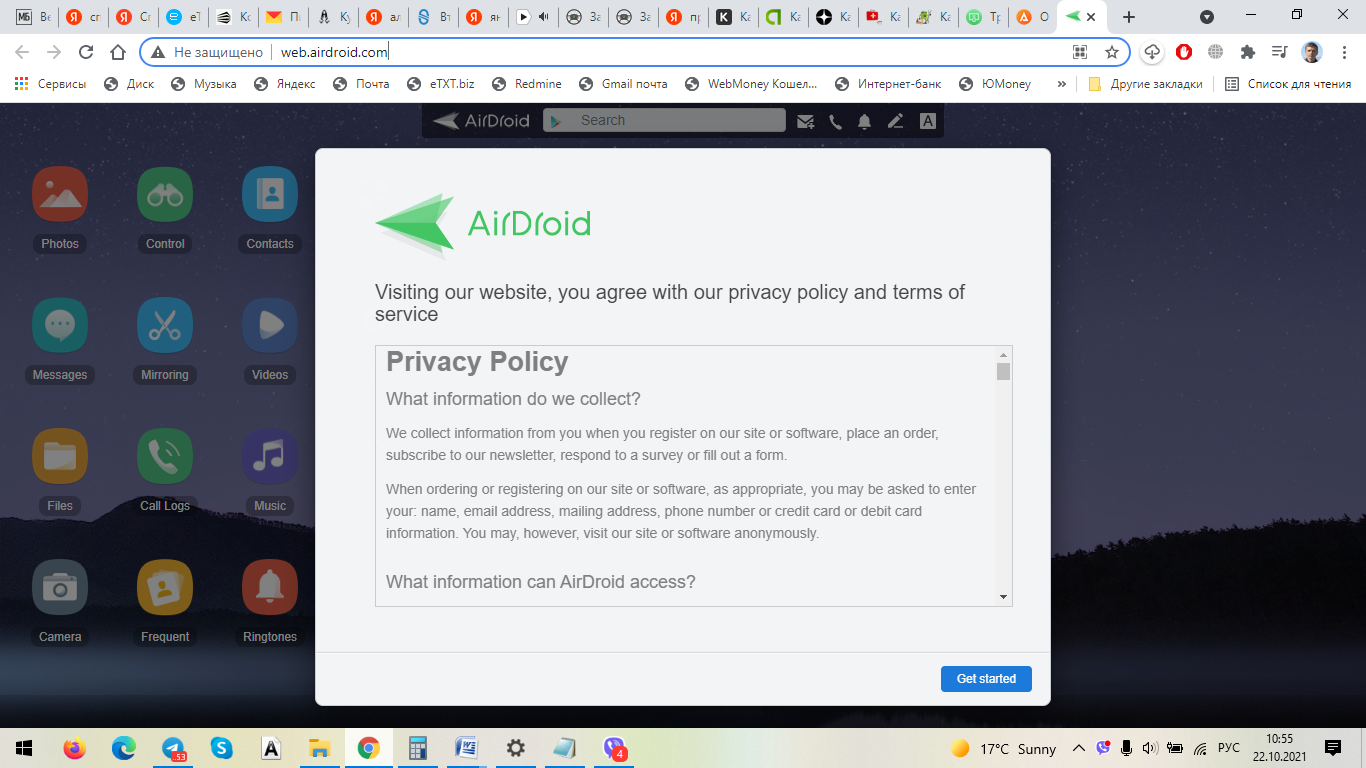Bookmark this page with star icon

1112,52
